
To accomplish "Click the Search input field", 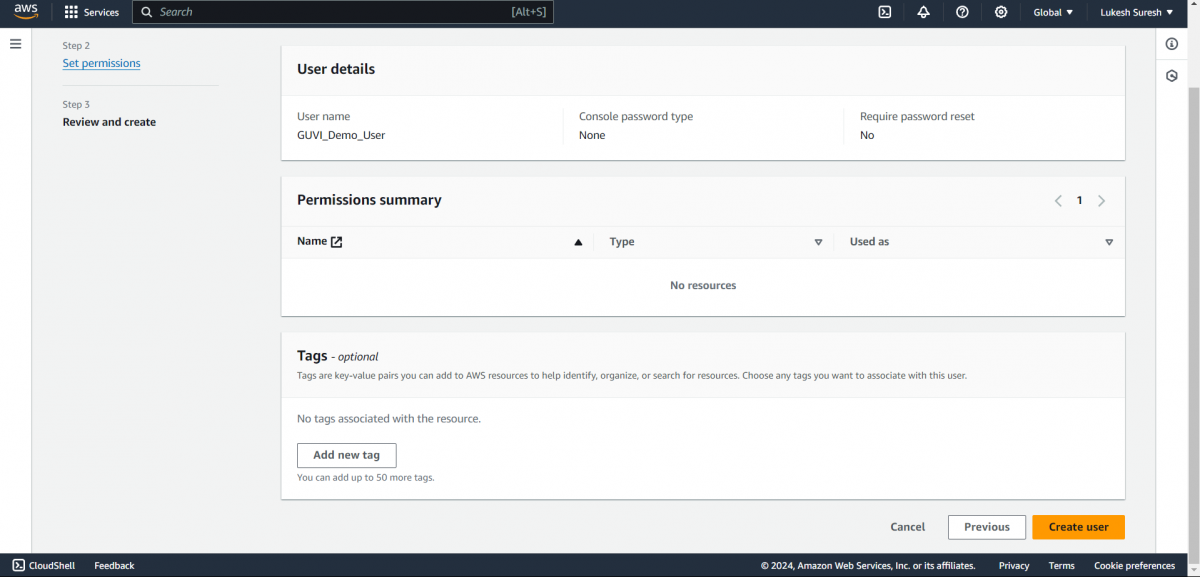I will (x=340, y=12).
